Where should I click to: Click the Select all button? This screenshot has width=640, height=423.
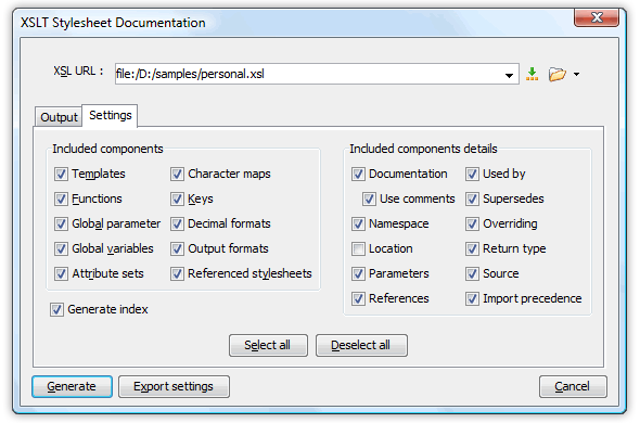(x=268, y=345)
